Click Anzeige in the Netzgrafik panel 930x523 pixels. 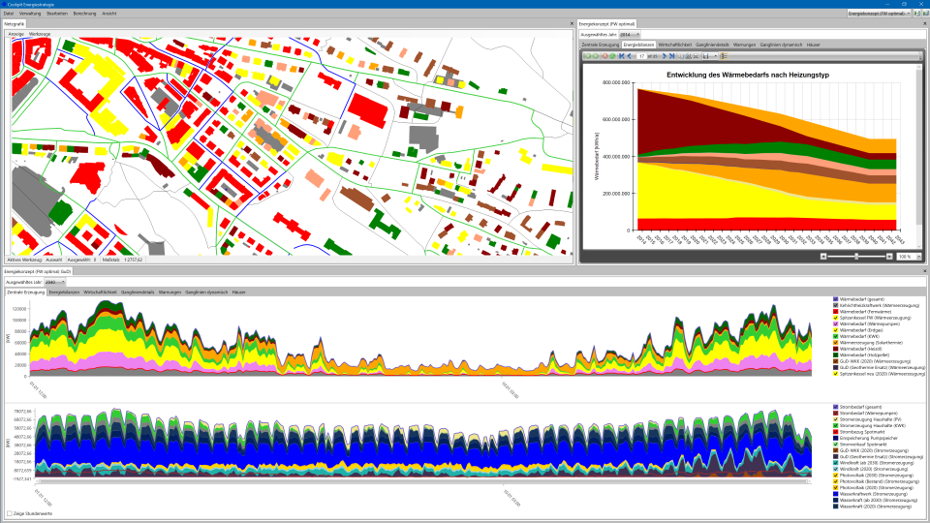tap(16, 34)
